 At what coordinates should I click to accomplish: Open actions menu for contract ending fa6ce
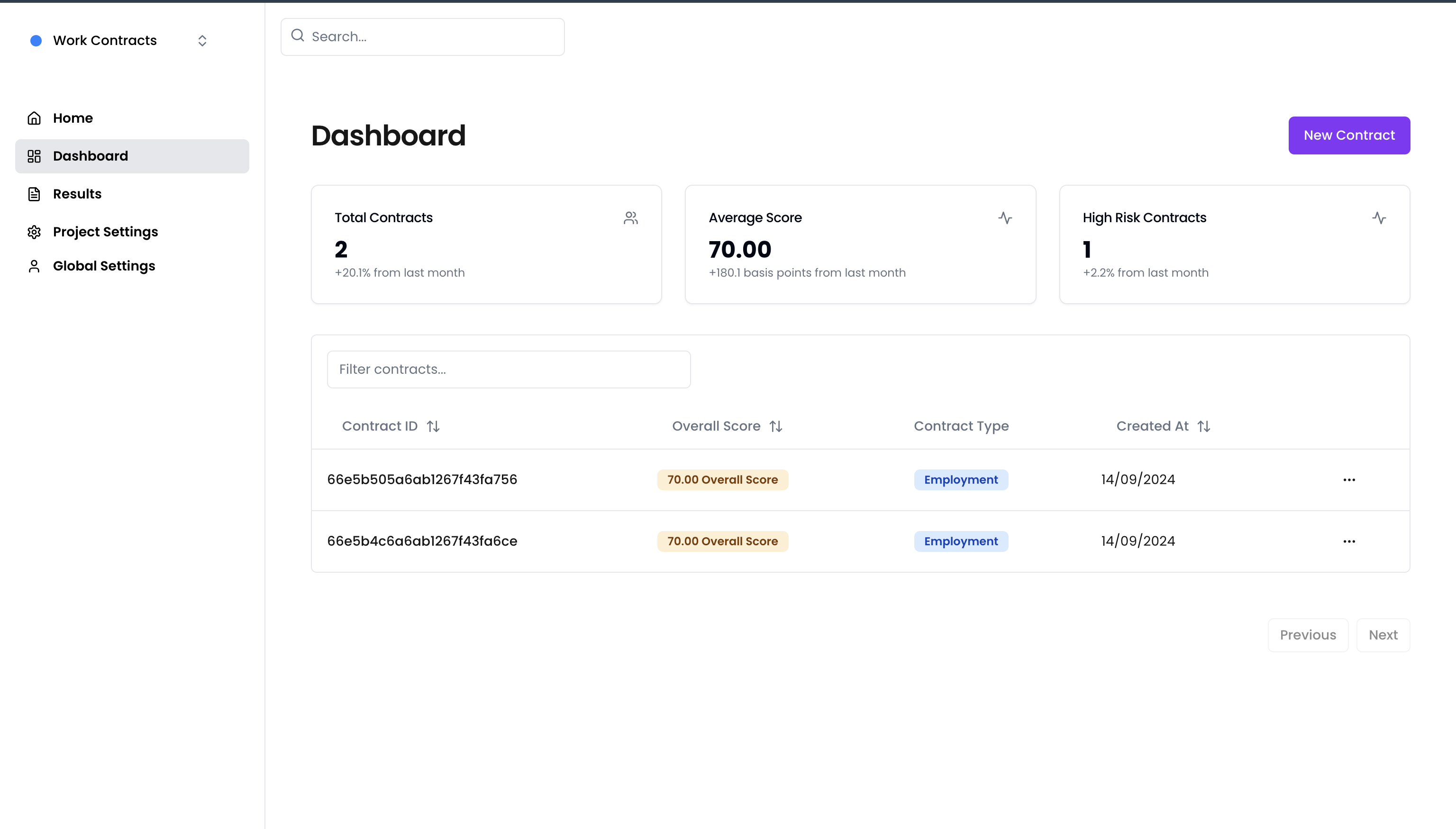coord(1349,541)
